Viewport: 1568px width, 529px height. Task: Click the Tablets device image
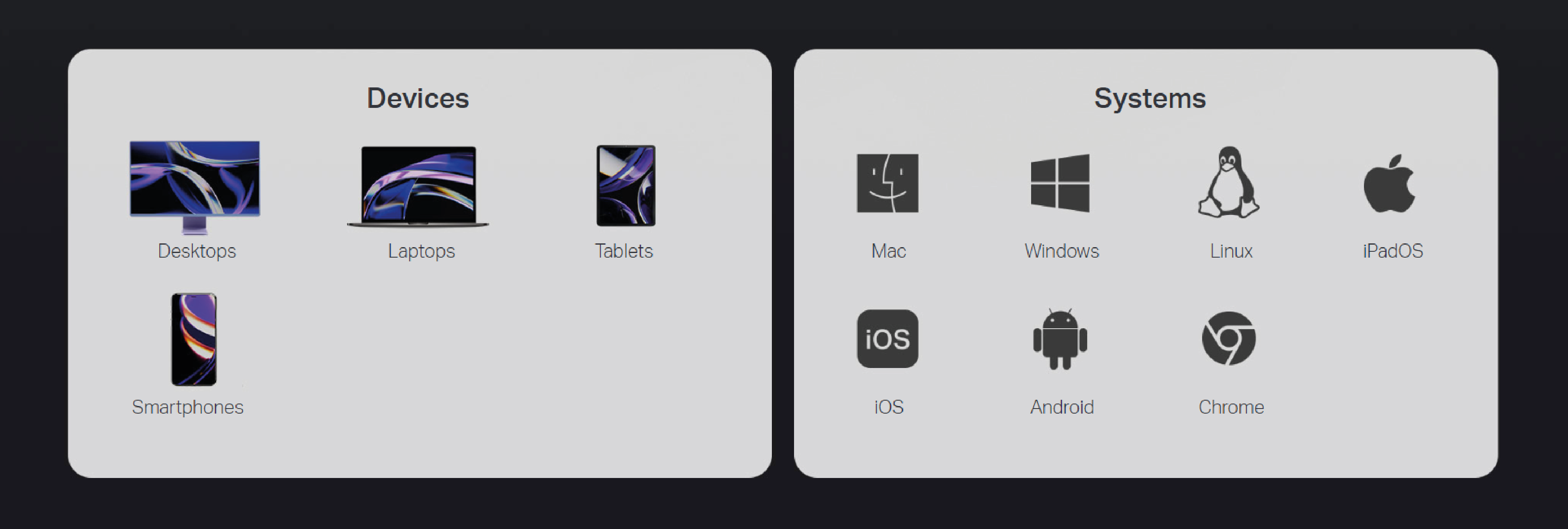coord(626,186)
